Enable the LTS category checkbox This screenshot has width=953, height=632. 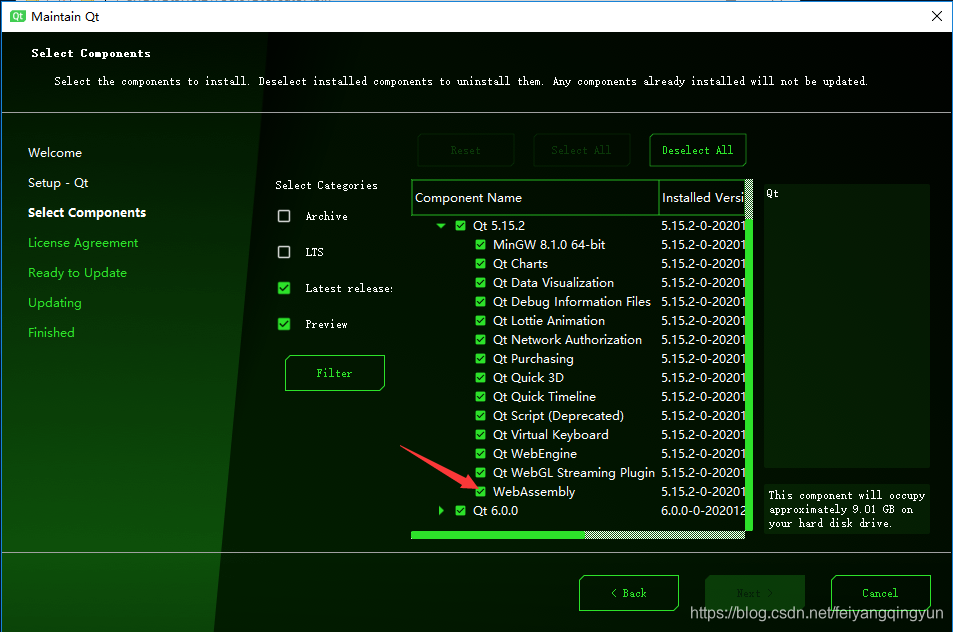(284, 252)
